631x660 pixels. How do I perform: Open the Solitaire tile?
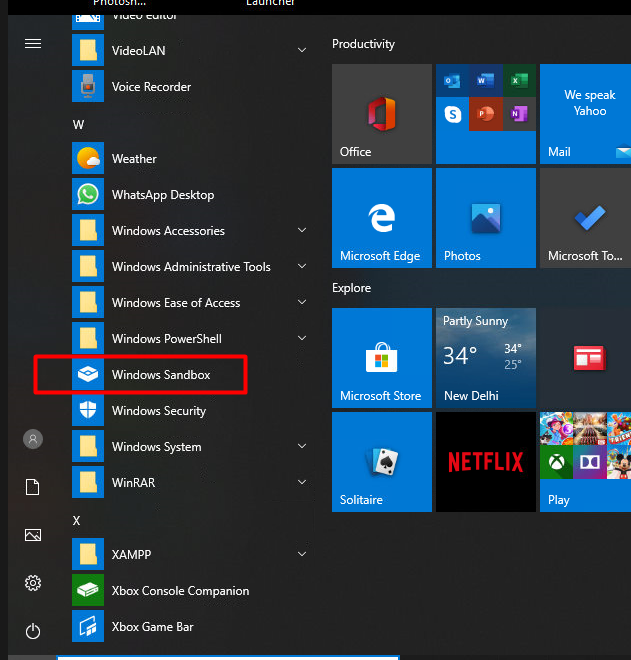pos(382,462)
